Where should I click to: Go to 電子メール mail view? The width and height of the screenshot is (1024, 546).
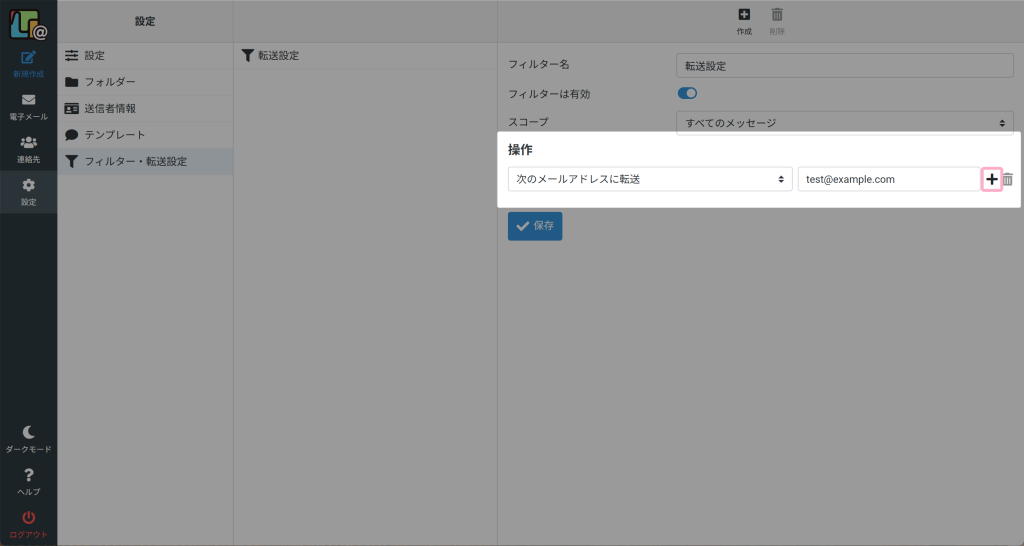click(x=28, y=108)
